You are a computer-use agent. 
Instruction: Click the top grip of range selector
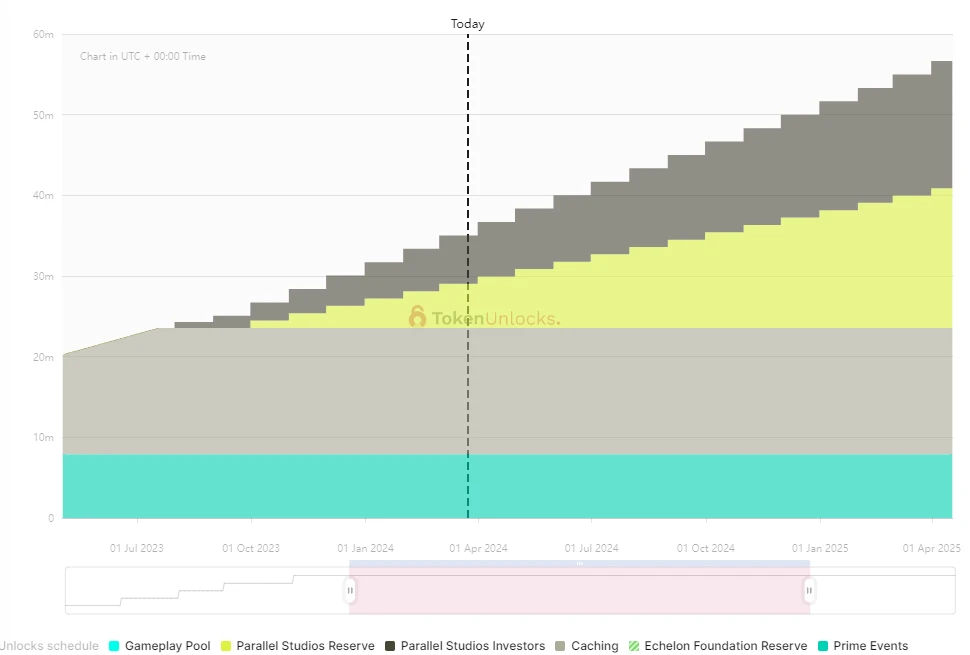pyautogui.click(x=579, y=564)
